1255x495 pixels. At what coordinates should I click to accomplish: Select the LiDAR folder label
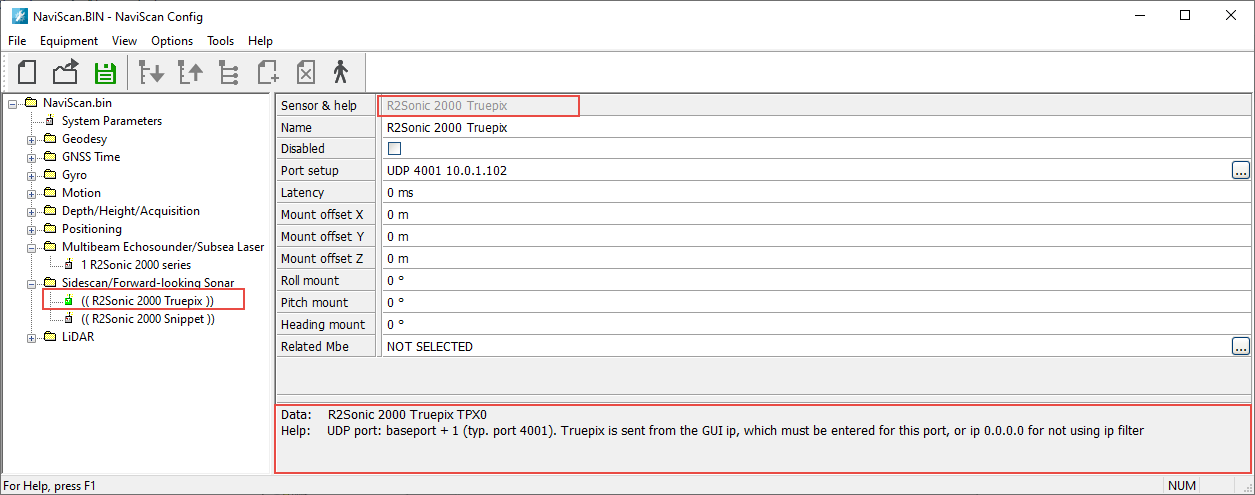(78, 337)
